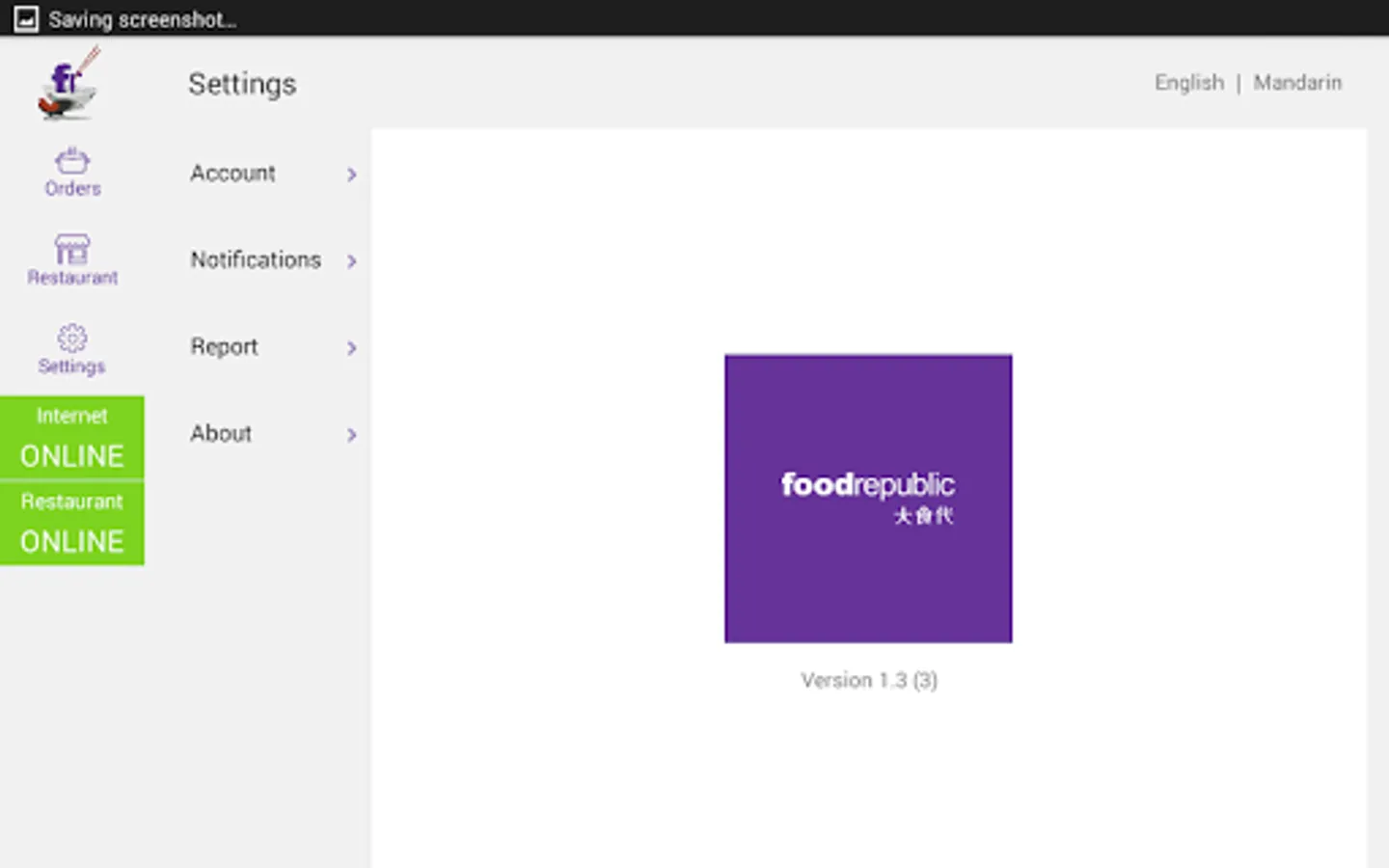Open the Account settings item

pos(274,174)
